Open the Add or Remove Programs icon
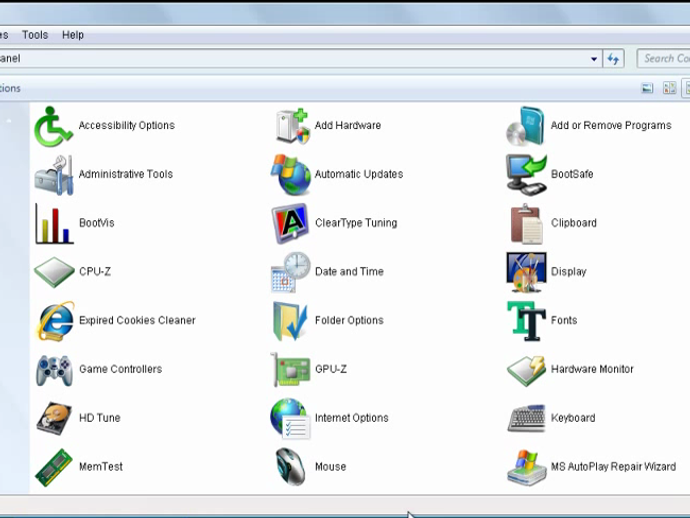 coord(526,126)
